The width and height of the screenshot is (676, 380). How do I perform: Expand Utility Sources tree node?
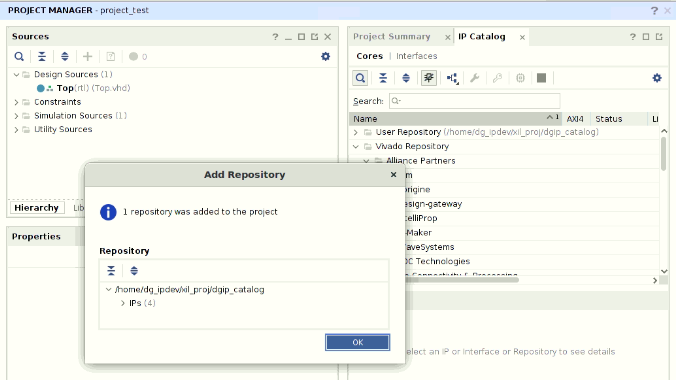(x=16, y=129)
